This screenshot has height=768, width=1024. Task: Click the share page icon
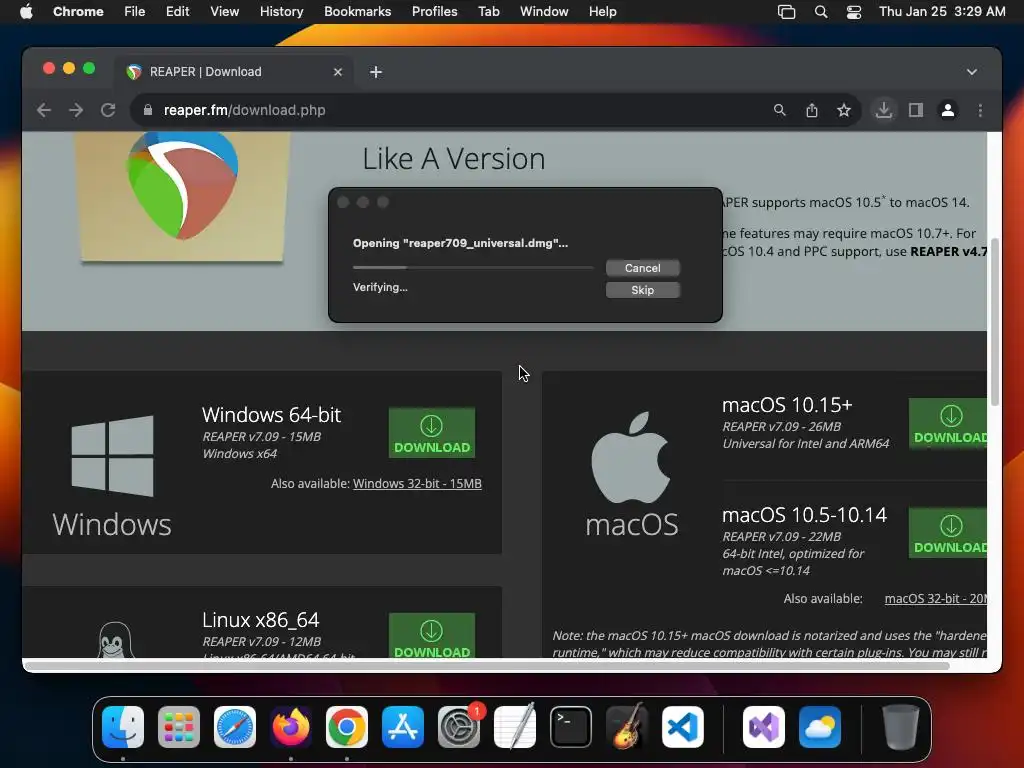coord(812,110)
